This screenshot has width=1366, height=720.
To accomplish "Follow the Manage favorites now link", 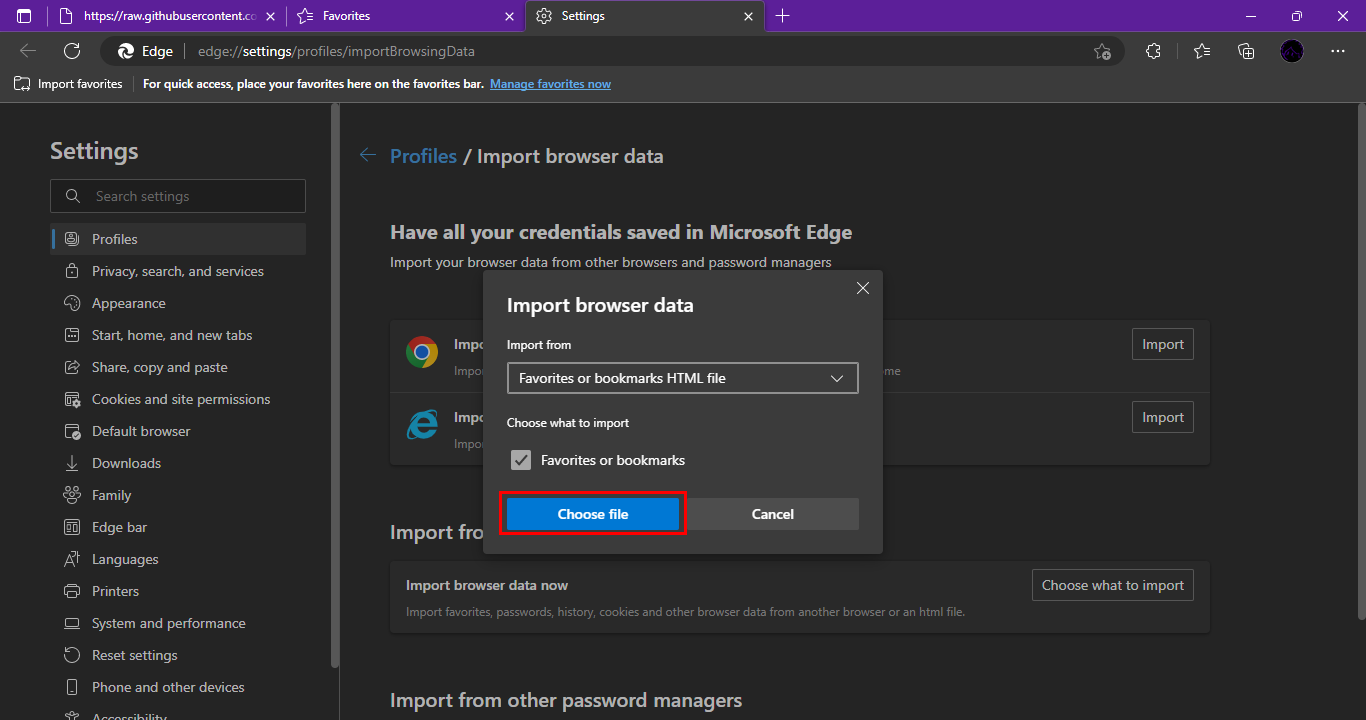I will click(550, 84).
